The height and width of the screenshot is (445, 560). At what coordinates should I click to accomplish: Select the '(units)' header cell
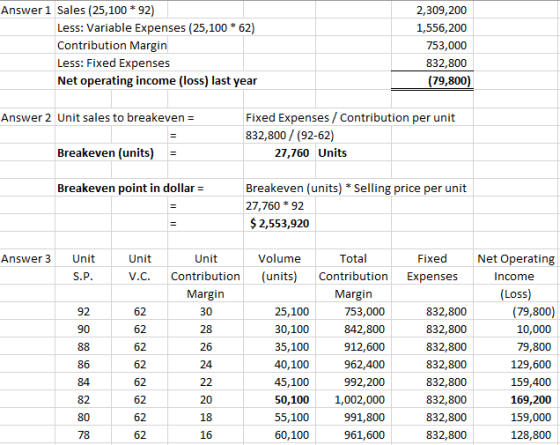click(x=279, y=276)
